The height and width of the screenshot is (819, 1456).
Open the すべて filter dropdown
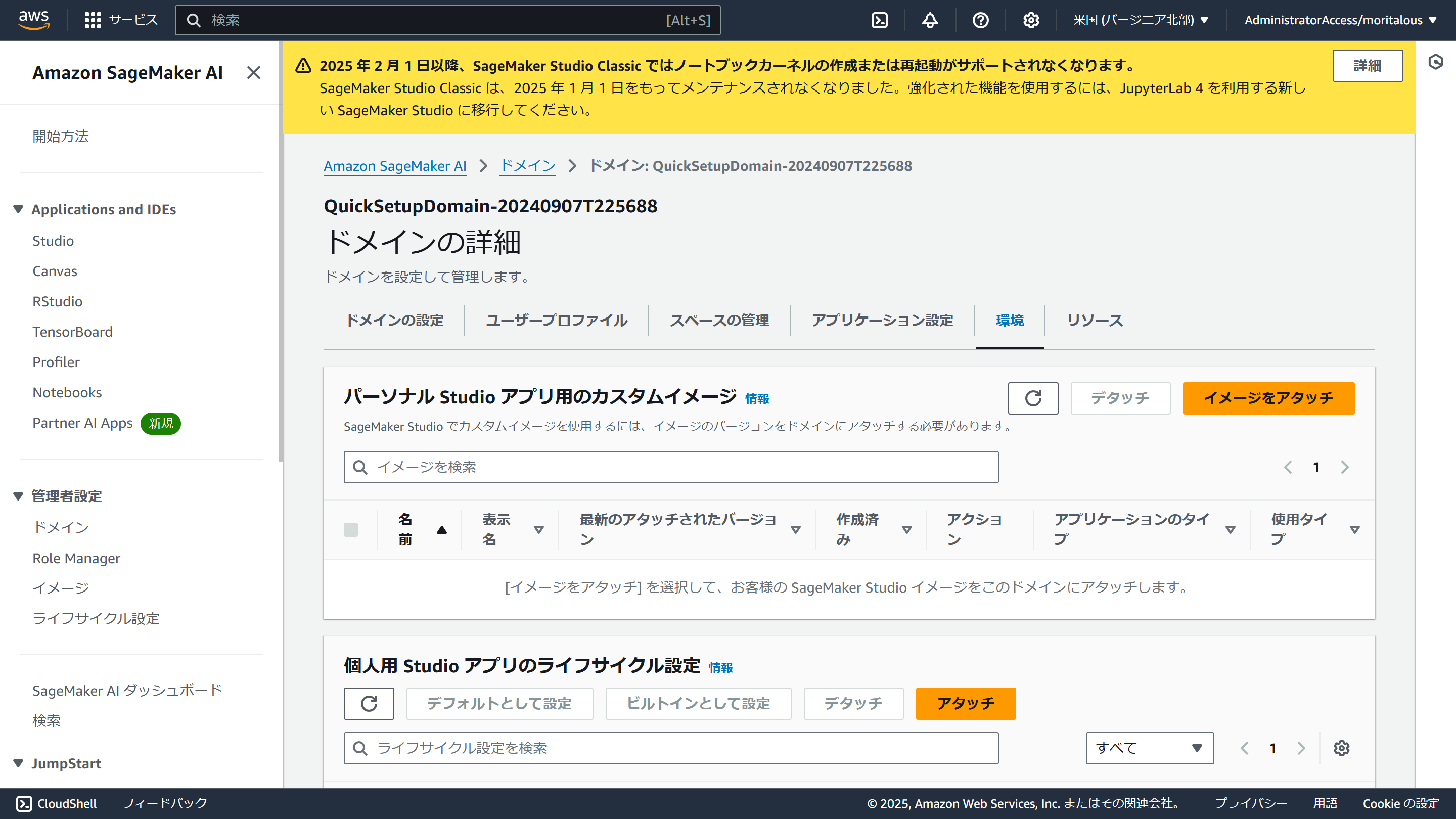(x=1149, y=748)
